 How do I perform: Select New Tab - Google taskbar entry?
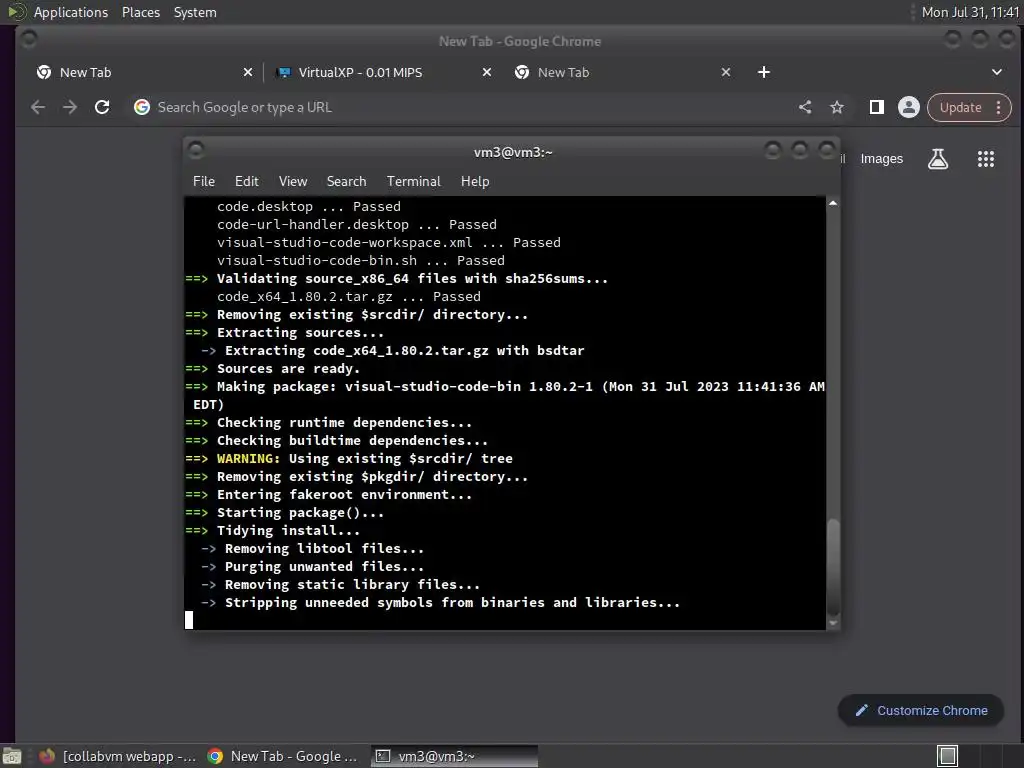click(x=283, y=756)
